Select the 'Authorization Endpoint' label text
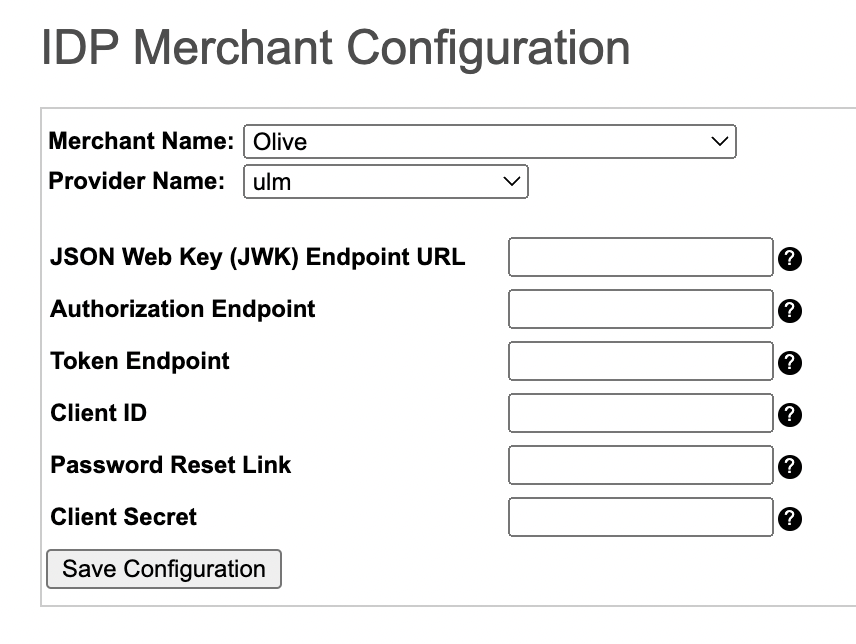The width and height of the screenshot is (856, 644). (x=183, y=309)
